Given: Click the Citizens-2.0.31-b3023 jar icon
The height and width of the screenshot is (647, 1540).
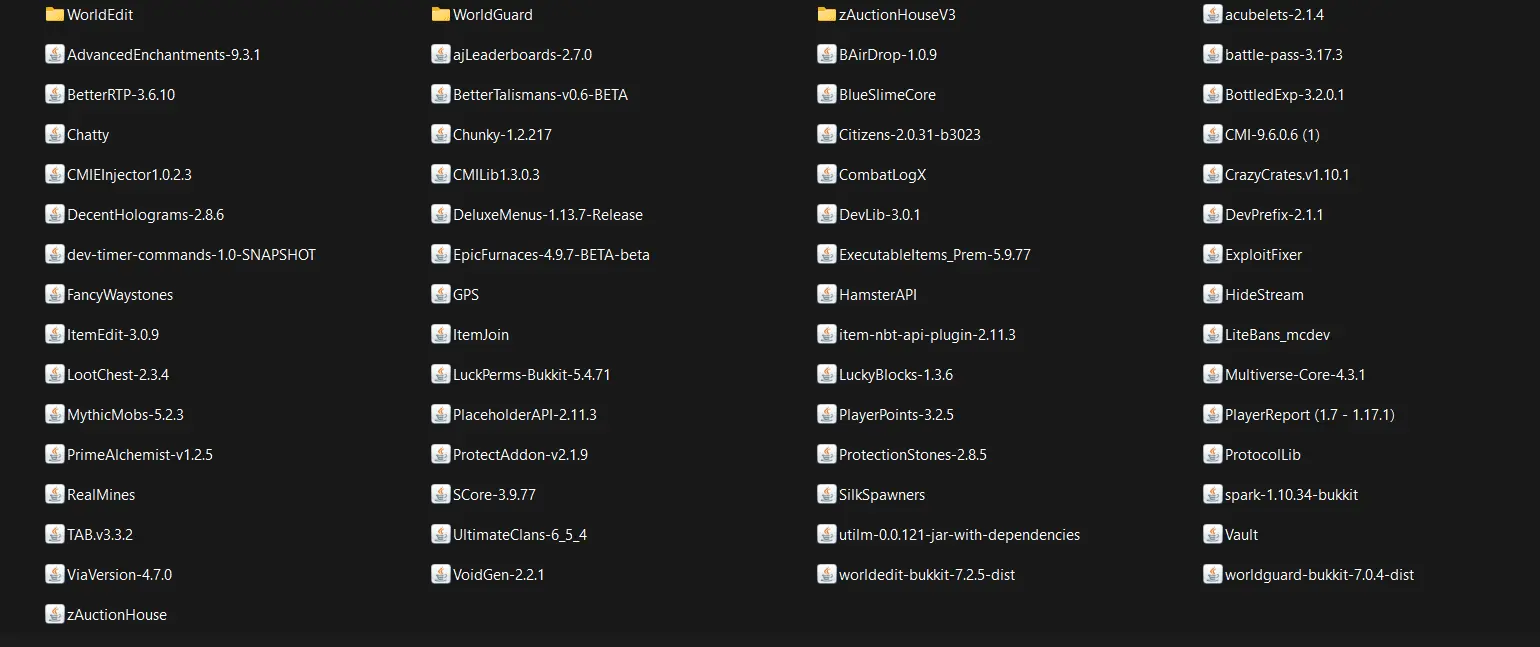Looking at the screenshot, I should 826,134.
